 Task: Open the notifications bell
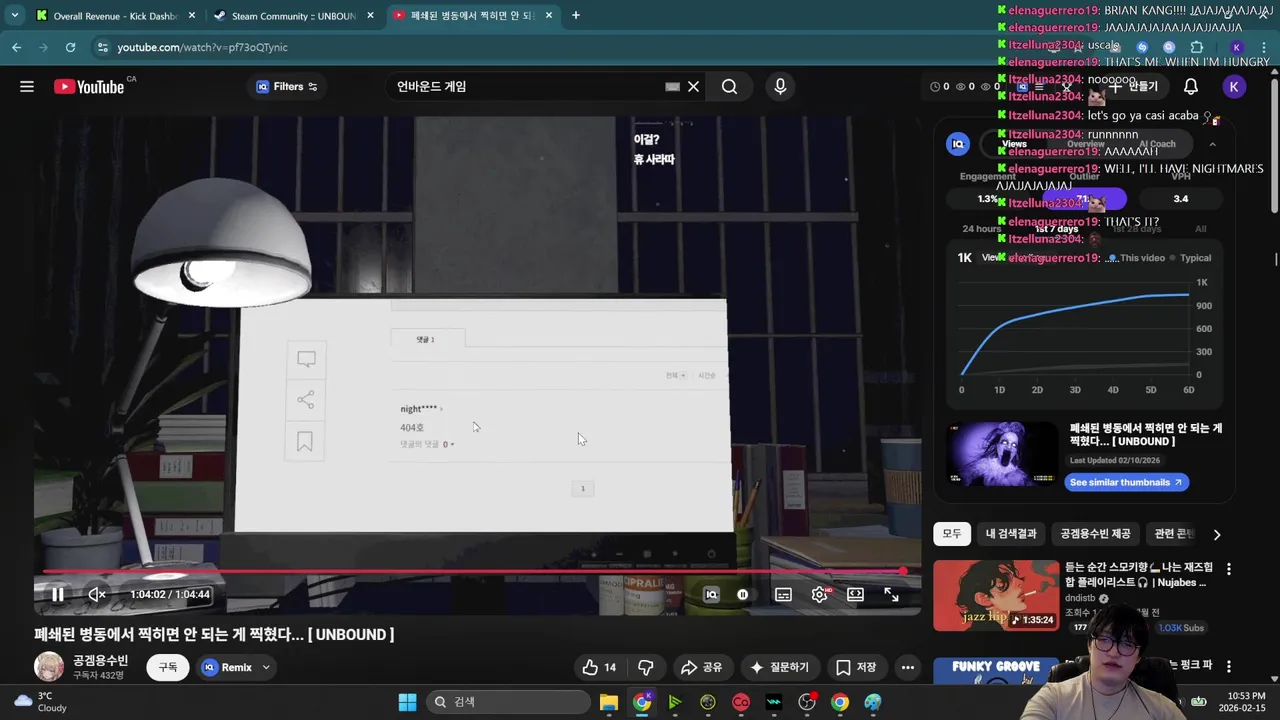[x=1190, y=87]
